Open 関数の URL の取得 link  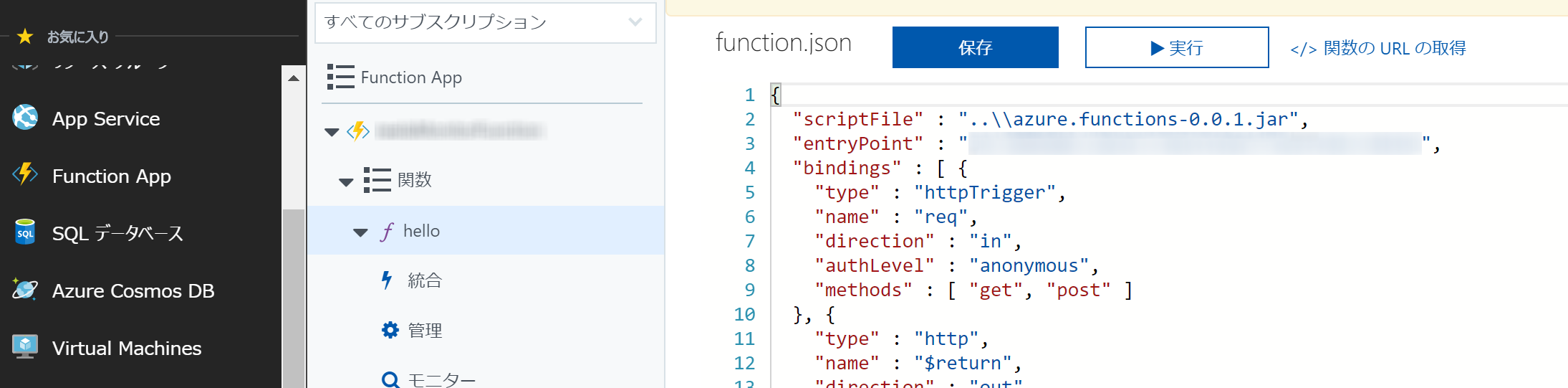pyautogui.click(x=1378, y=48)
